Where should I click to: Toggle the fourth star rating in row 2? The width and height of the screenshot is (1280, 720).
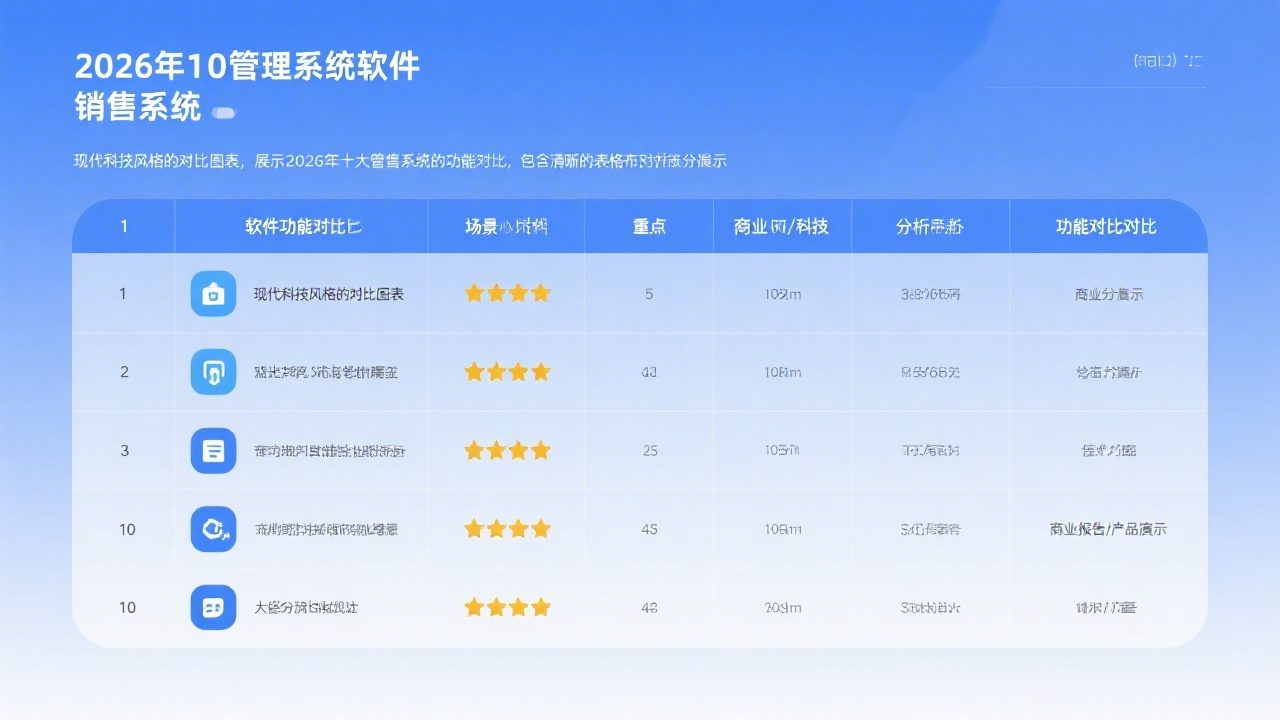click(539, 371)
